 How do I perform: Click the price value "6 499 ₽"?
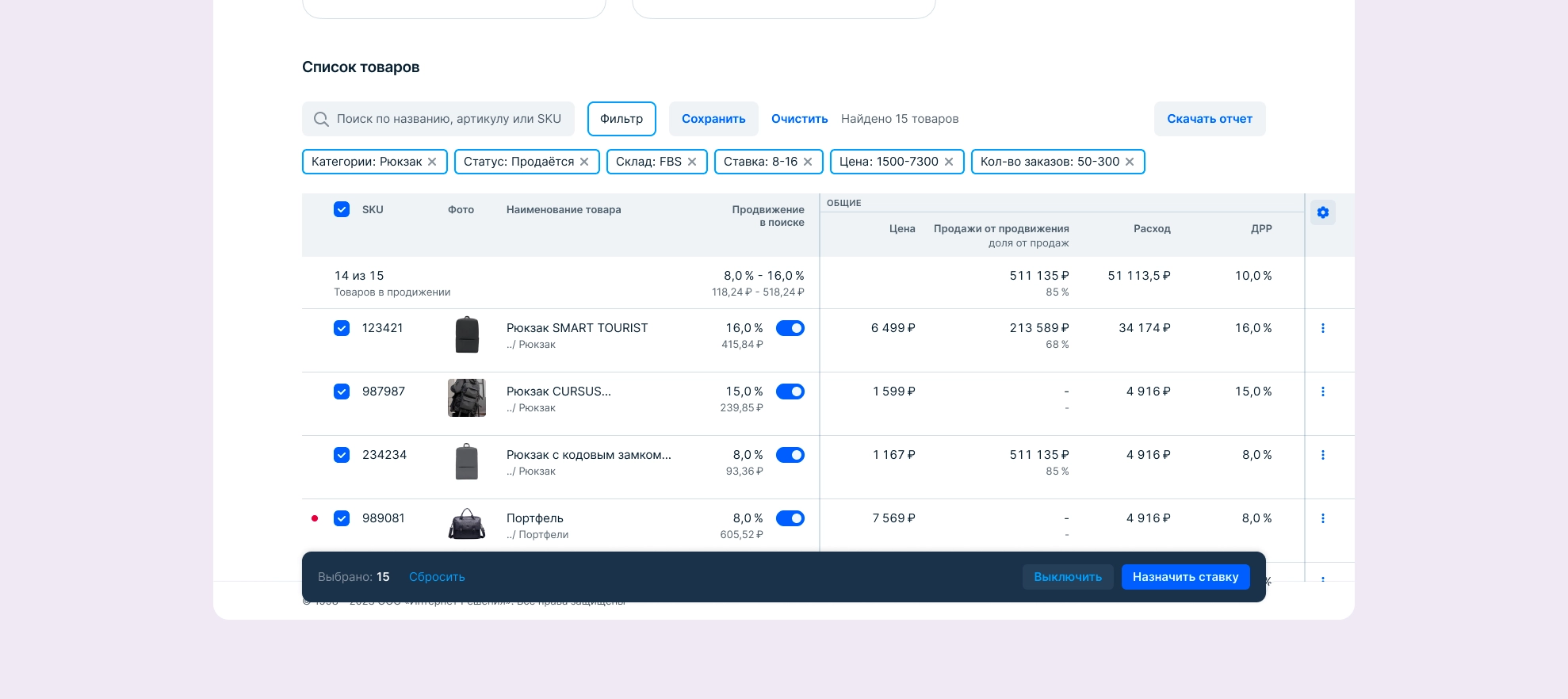[893, 328]
